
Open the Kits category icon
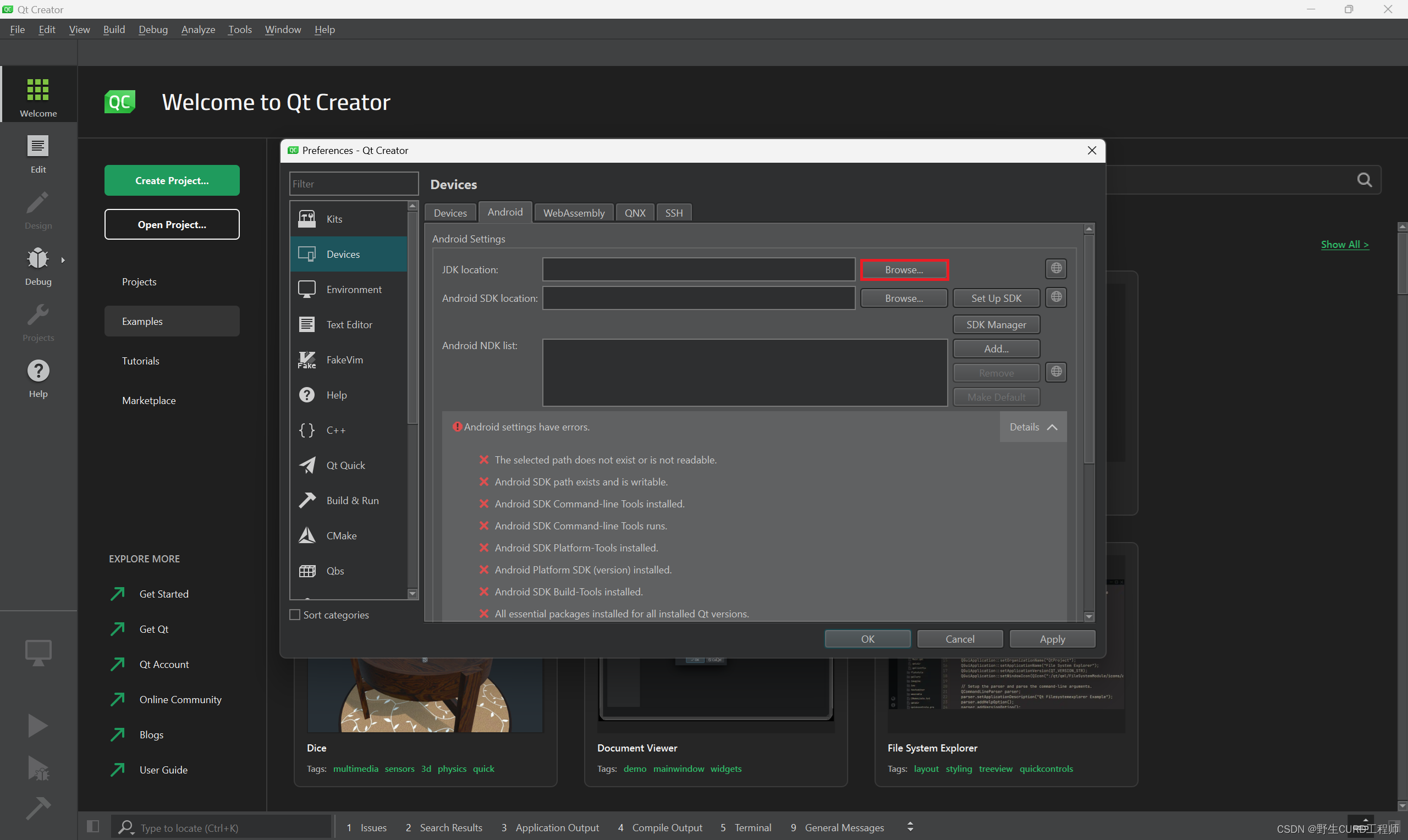tap(306, 219)
